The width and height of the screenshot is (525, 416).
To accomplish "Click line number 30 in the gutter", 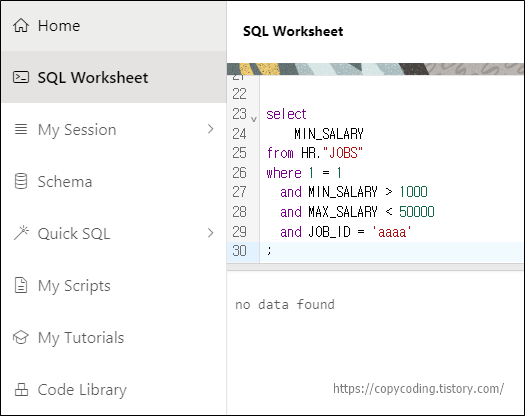I will [239, 251].
